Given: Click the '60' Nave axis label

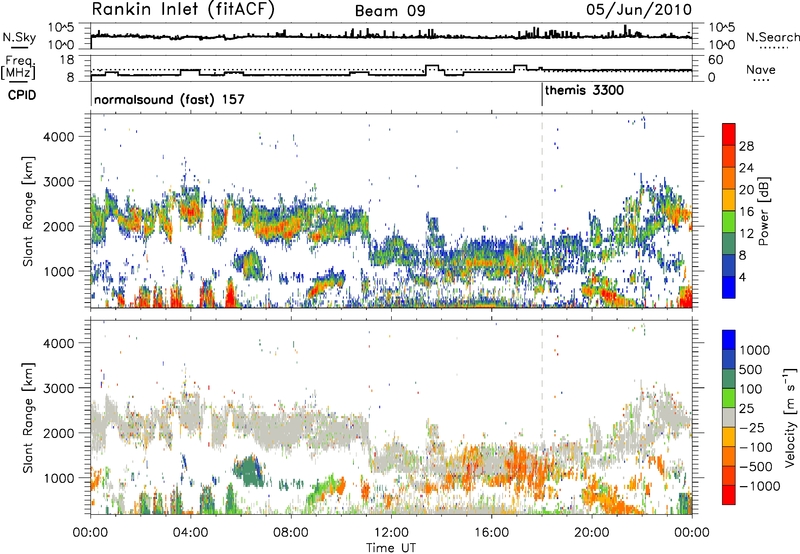Looking at the screenshot, I should point(715,60).
